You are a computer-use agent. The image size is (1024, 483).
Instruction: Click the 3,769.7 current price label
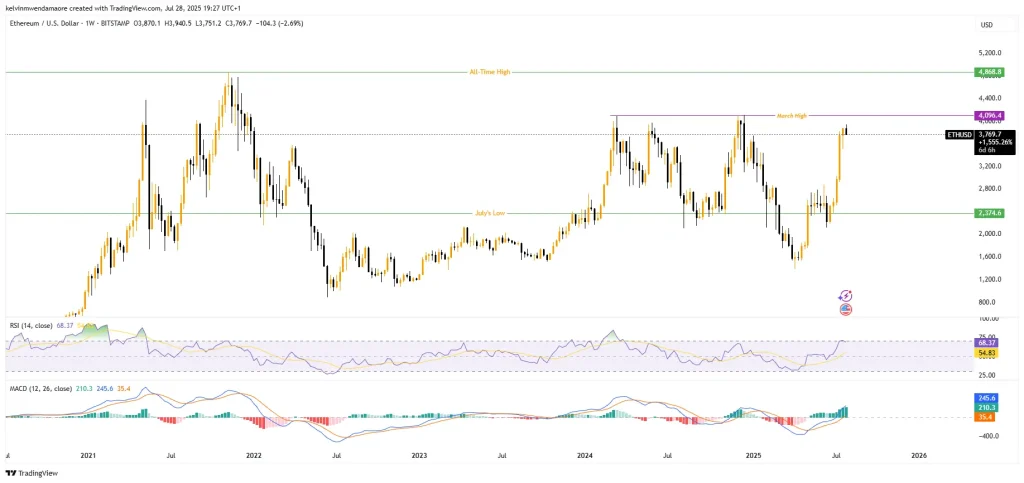992,134
